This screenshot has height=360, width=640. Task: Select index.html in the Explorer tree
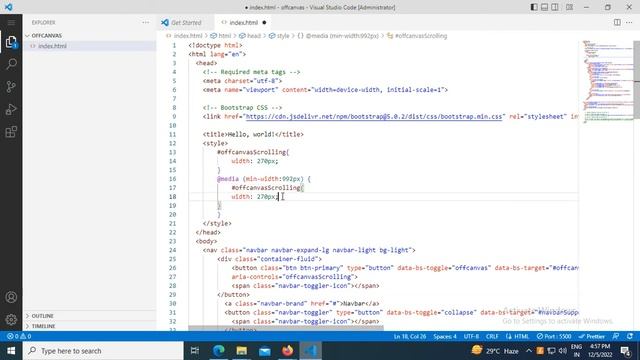90,46
